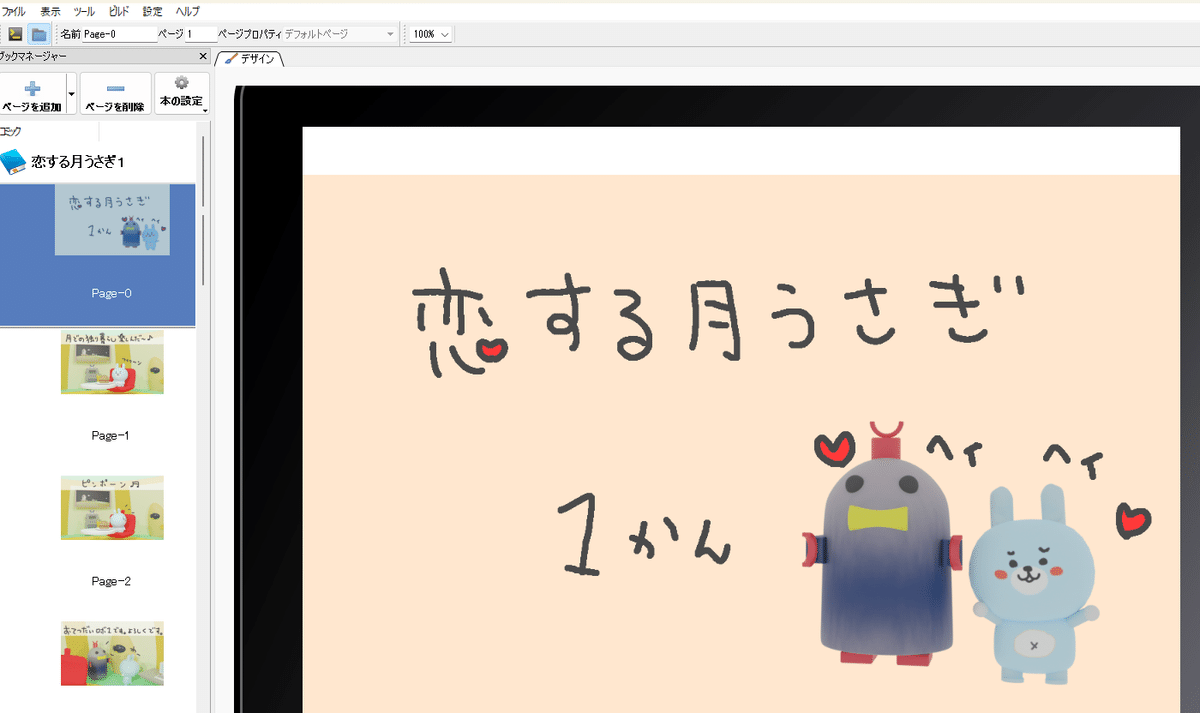Screen dimensions: 1200x713
Task: Toggle the Book Manager folder icon
Action: [x=39, y=34]
